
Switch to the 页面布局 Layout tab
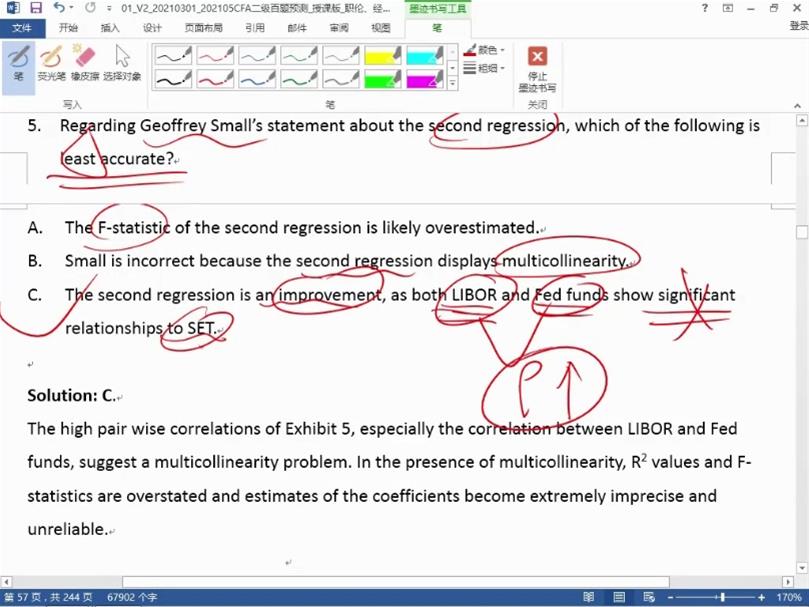[x=203, y=28]
